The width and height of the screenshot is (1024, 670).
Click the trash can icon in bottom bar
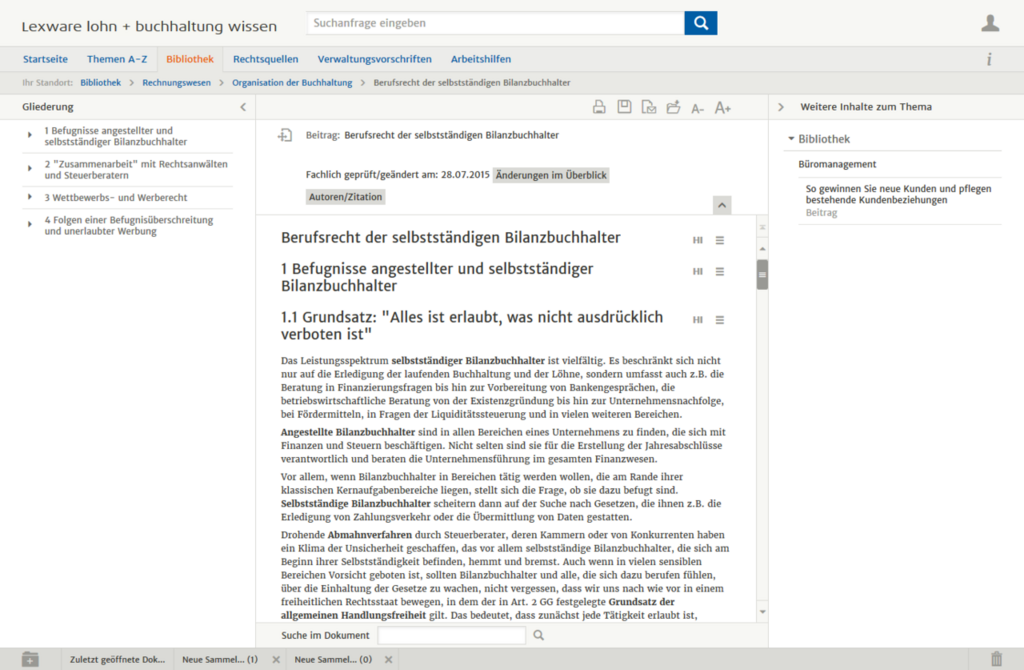pyautogui.click(x=996, y=659)
